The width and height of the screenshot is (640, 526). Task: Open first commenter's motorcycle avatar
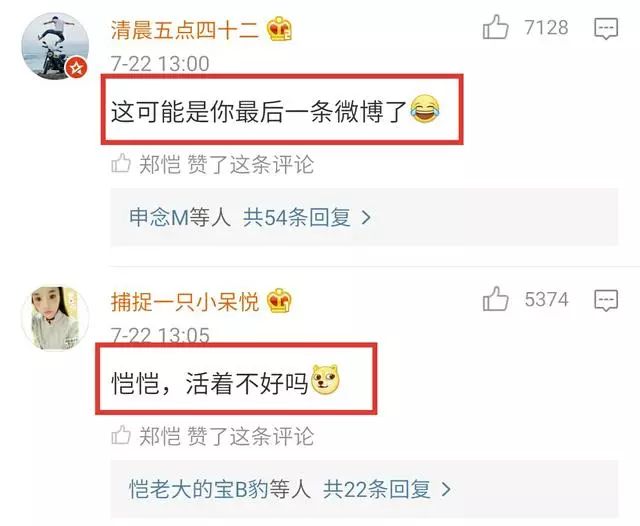pos(55,46)
